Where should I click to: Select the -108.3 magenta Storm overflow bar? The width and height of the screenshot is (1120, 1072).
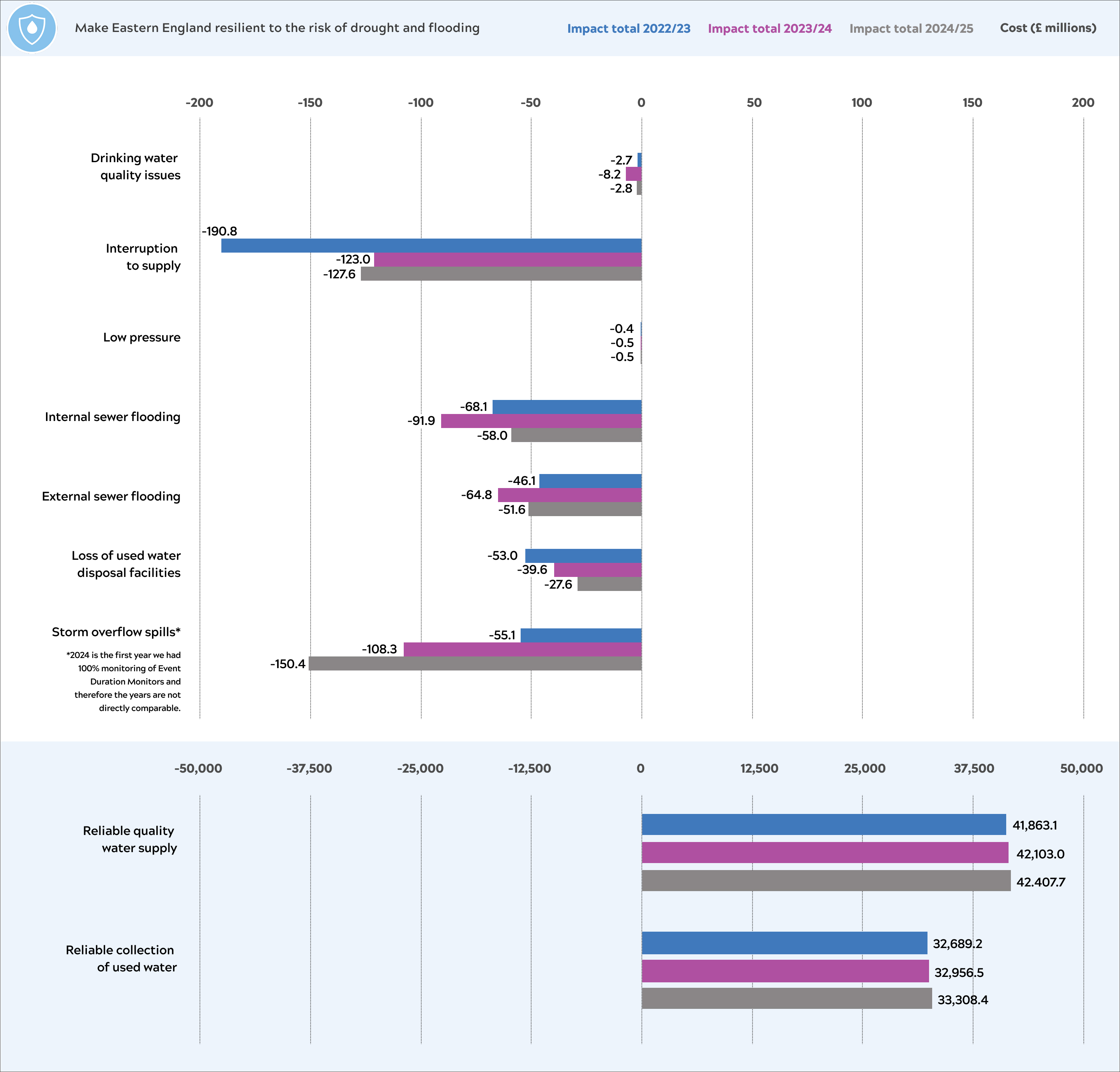click(x=522, y=649)
